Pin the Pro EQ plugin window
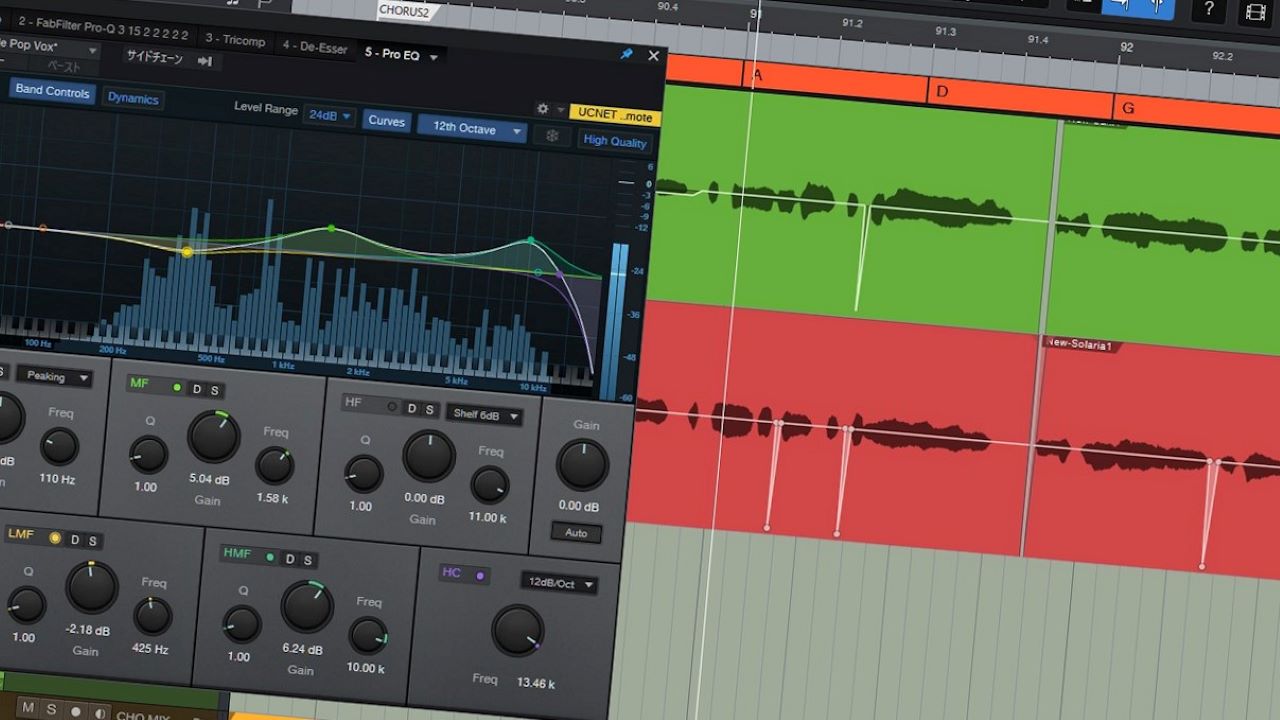 coord(627,54)
